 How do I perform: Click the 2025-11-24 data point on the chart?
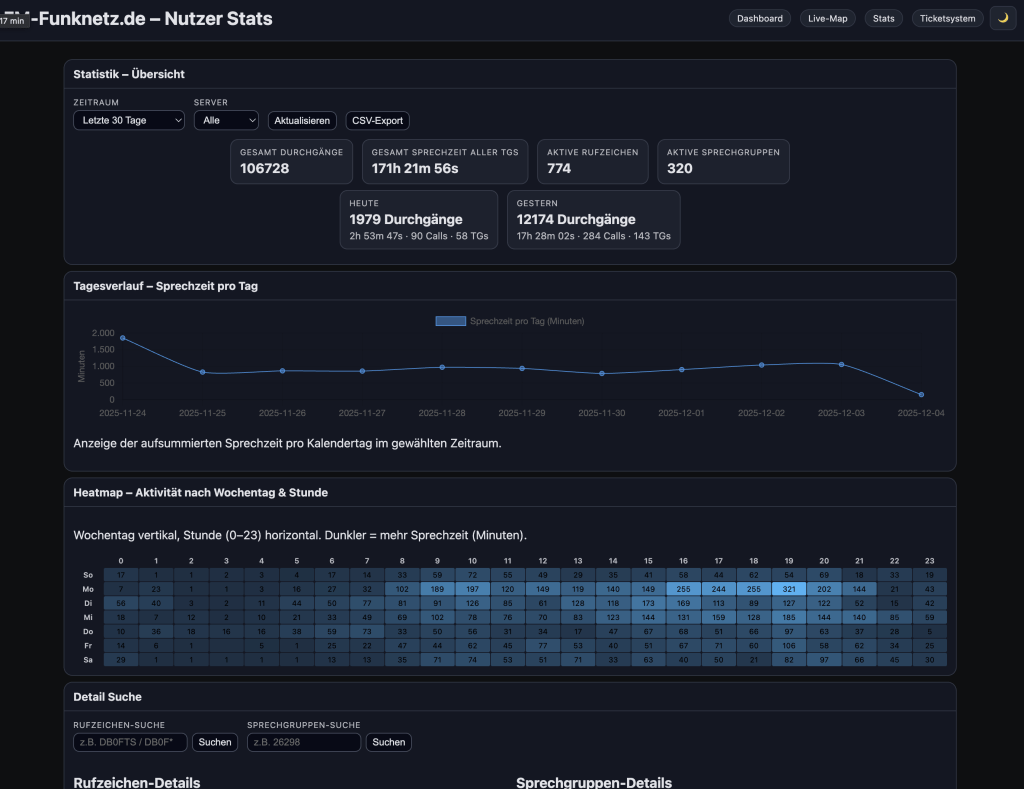123,338
